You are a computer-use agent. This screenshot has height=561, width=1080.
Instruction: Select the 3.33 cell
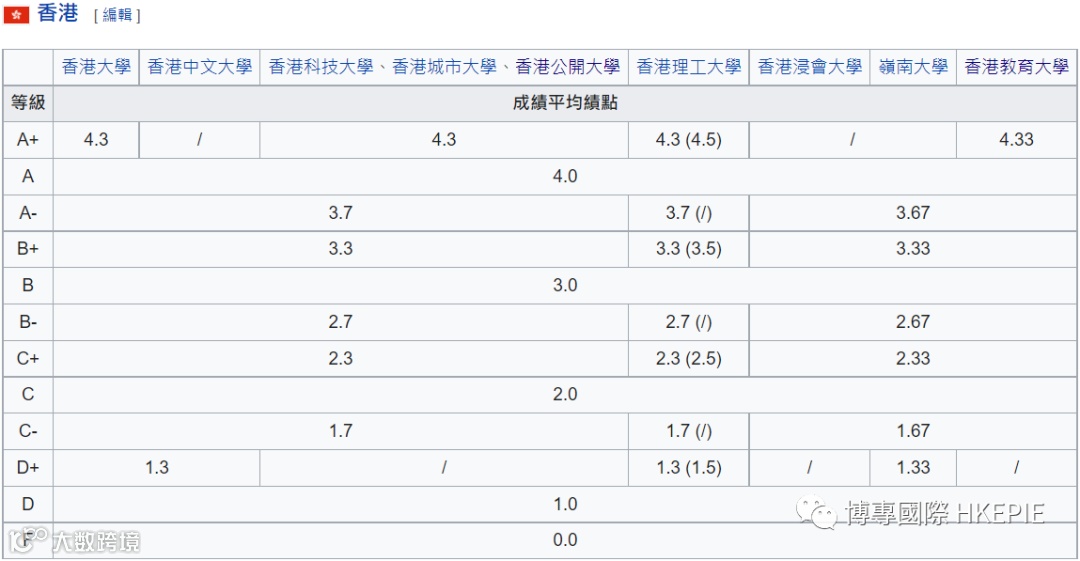(x=913, y=249)
